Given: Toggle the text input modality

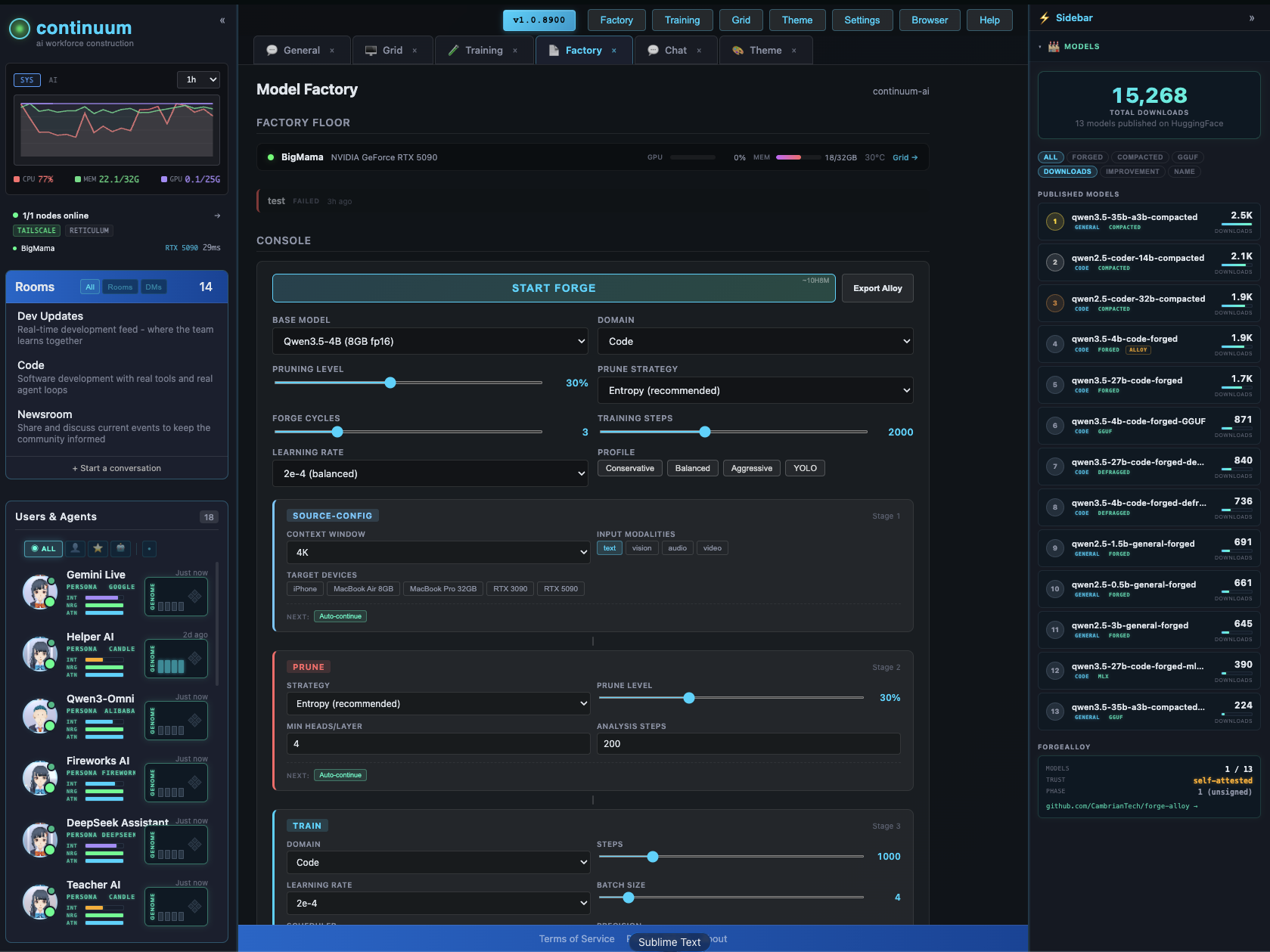Looking at the screenshot, I should [x=610, y=548].
